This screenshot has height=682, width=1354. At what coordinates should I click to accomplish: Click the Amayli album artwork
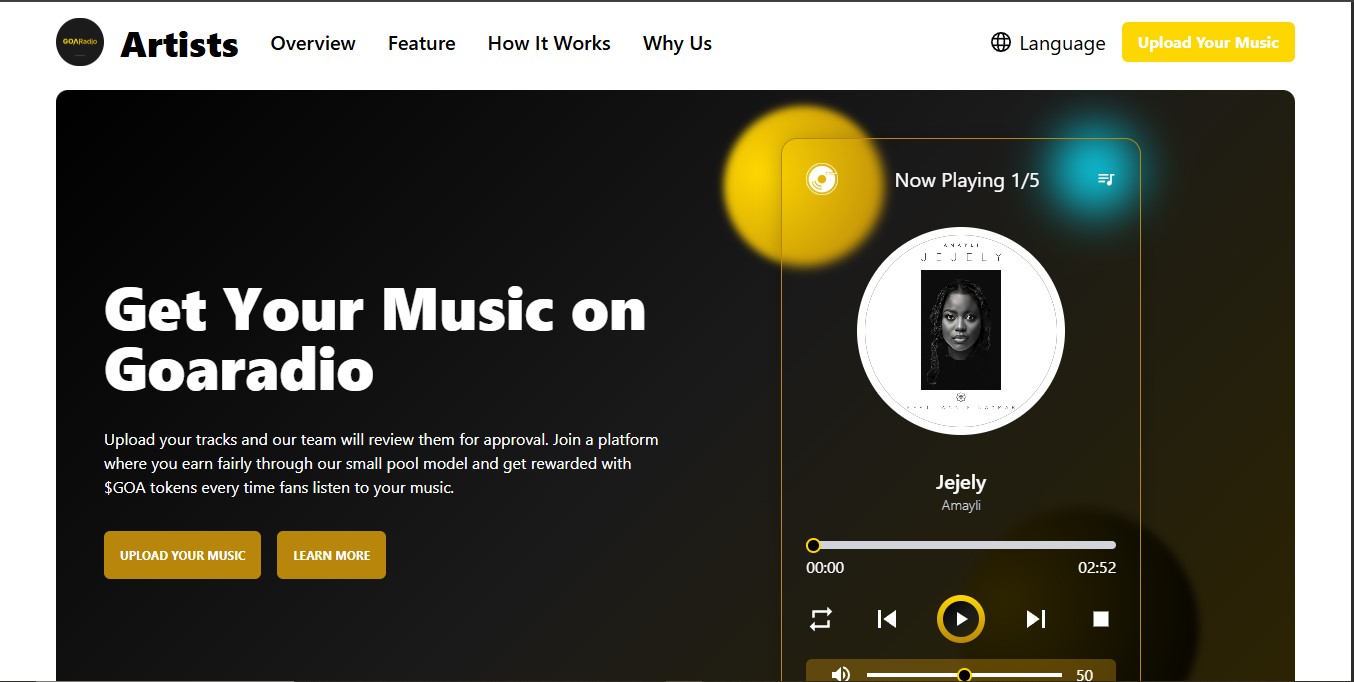coord(961,330)
